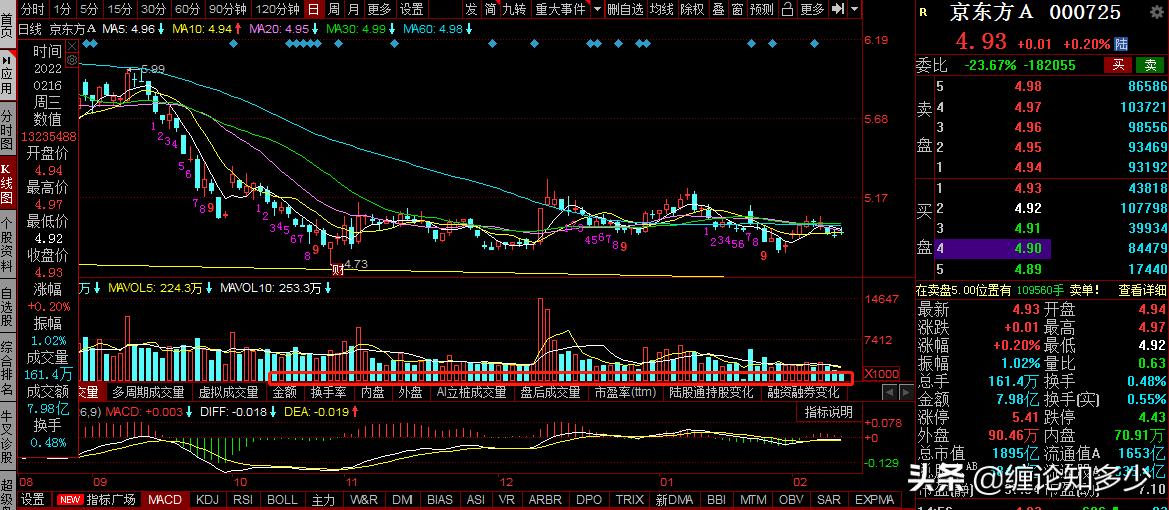Click the 指标说明 indicator description button
1169x510 pixels.
829,412
